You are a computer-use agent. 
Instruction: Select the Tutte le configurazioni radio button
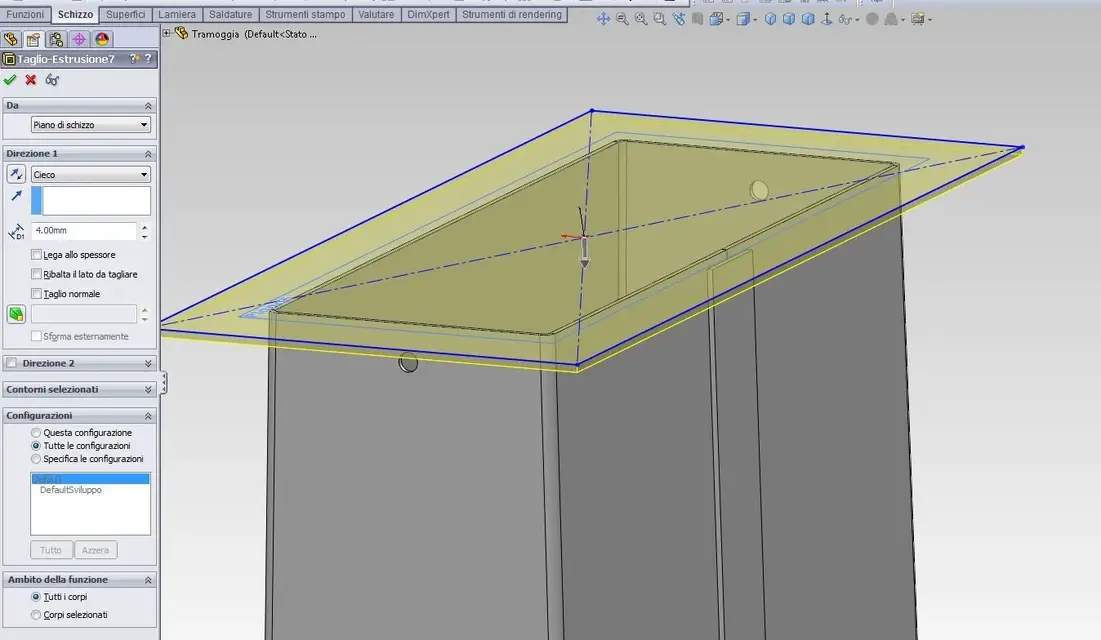[36, 446]
